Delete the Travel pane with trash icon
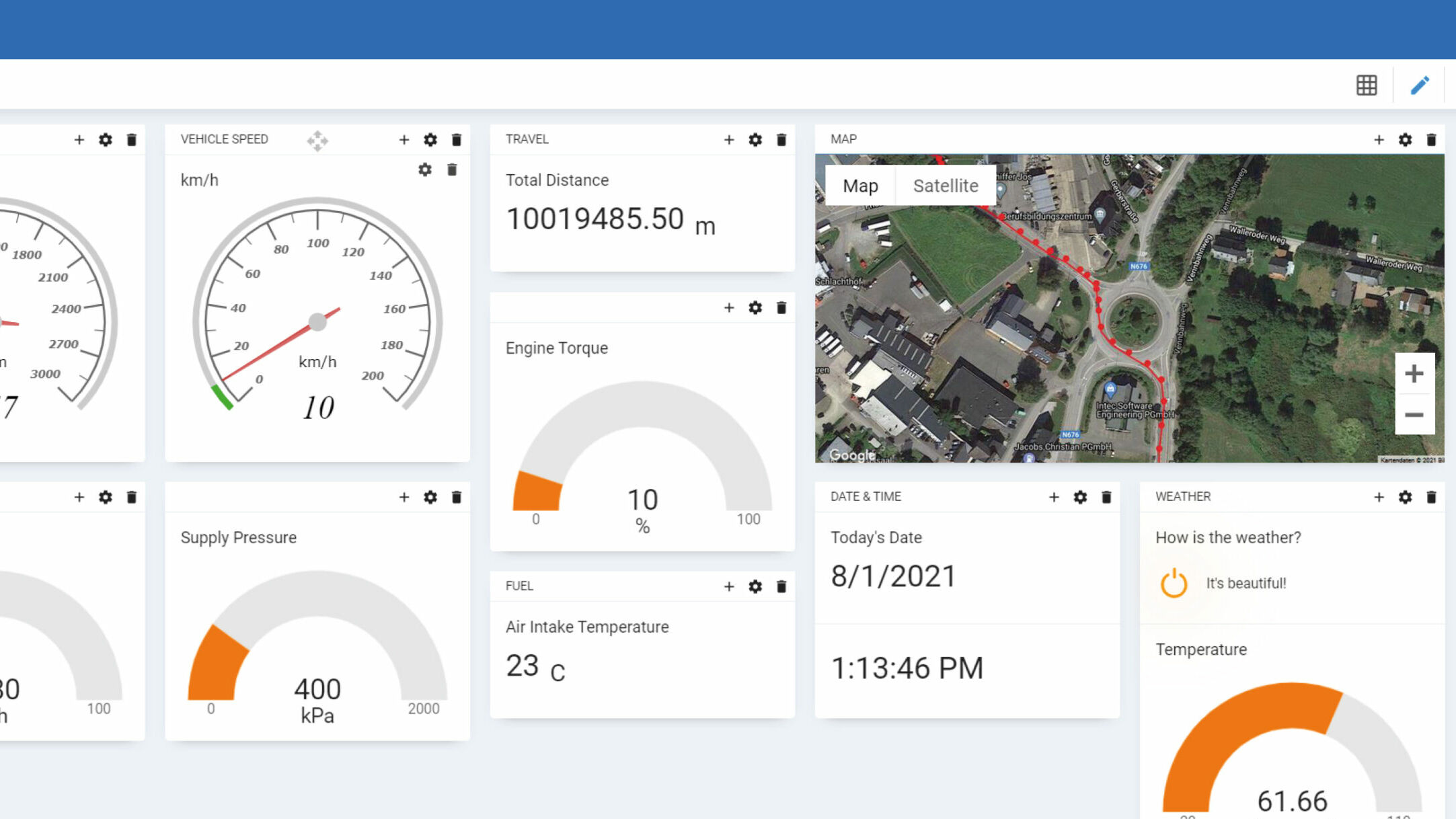Image resolution: width=1456 pixels, height=819 pixels. click(x=781, y=140)
